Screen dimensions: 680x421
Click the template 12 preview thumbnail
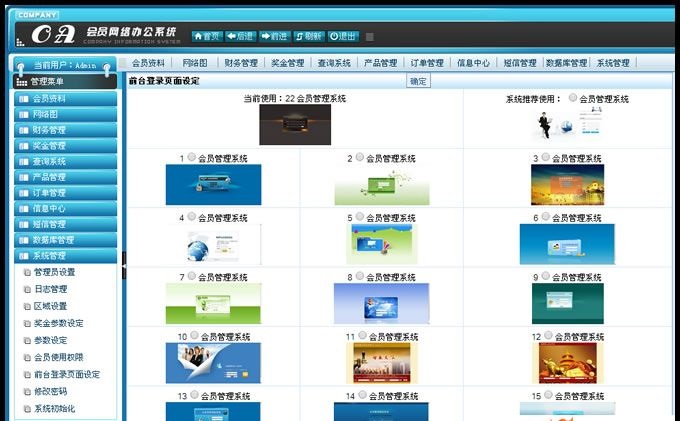(568, 363)
